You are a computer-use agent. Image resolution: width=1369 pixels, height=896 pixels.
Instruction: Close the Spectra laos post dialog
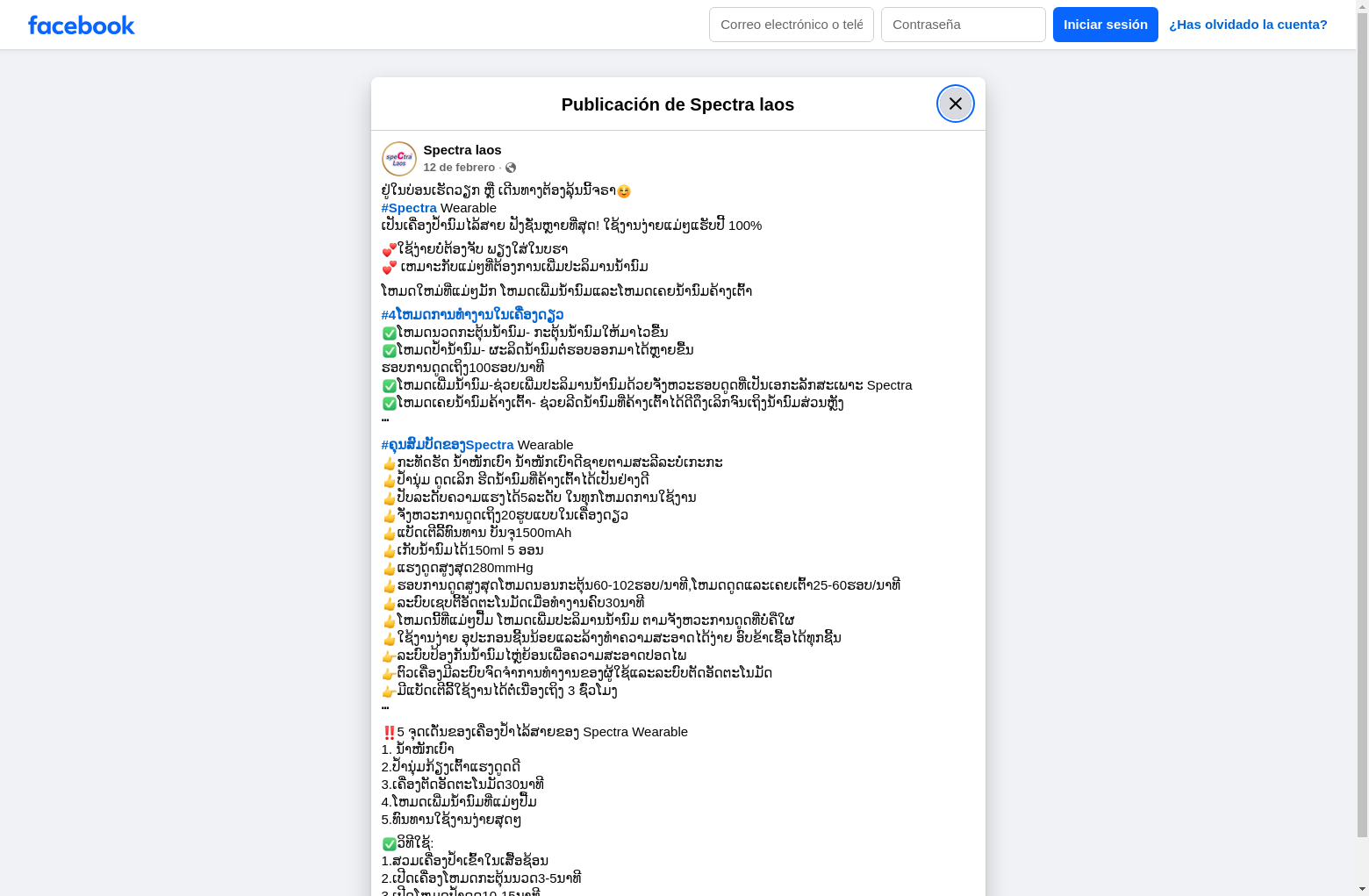tap(956, 104)
